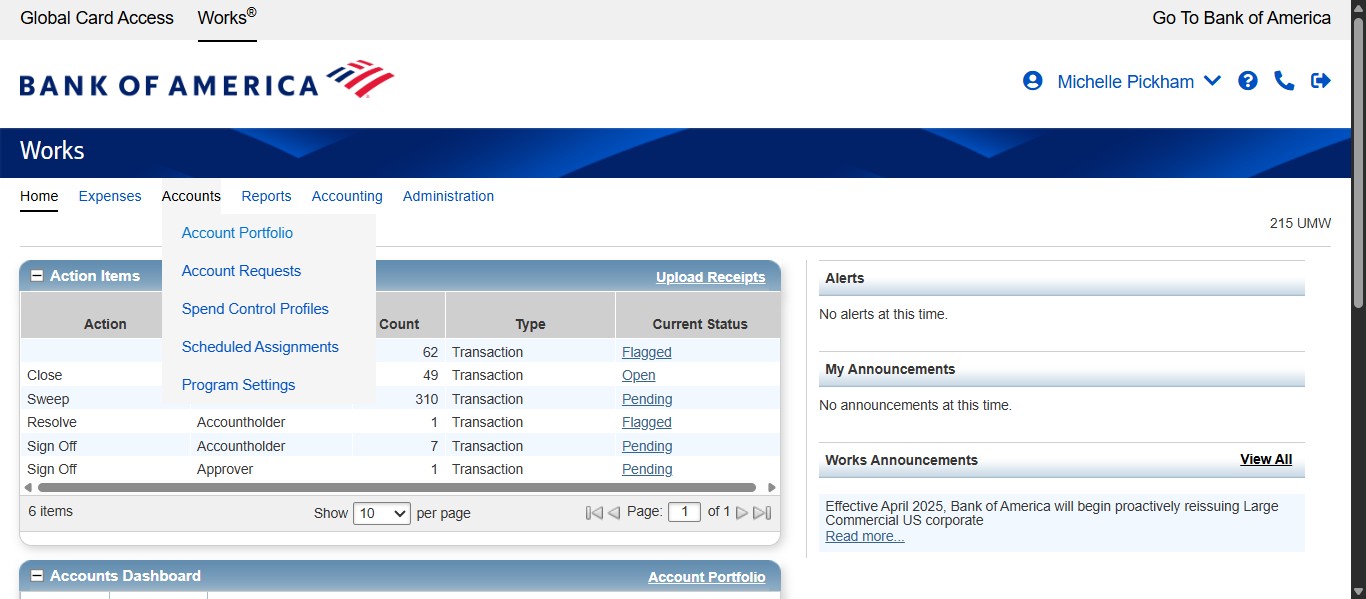Collapse the Accounts Dashboard panel
The image size is (1366, 599).
(x=37, y=576)
